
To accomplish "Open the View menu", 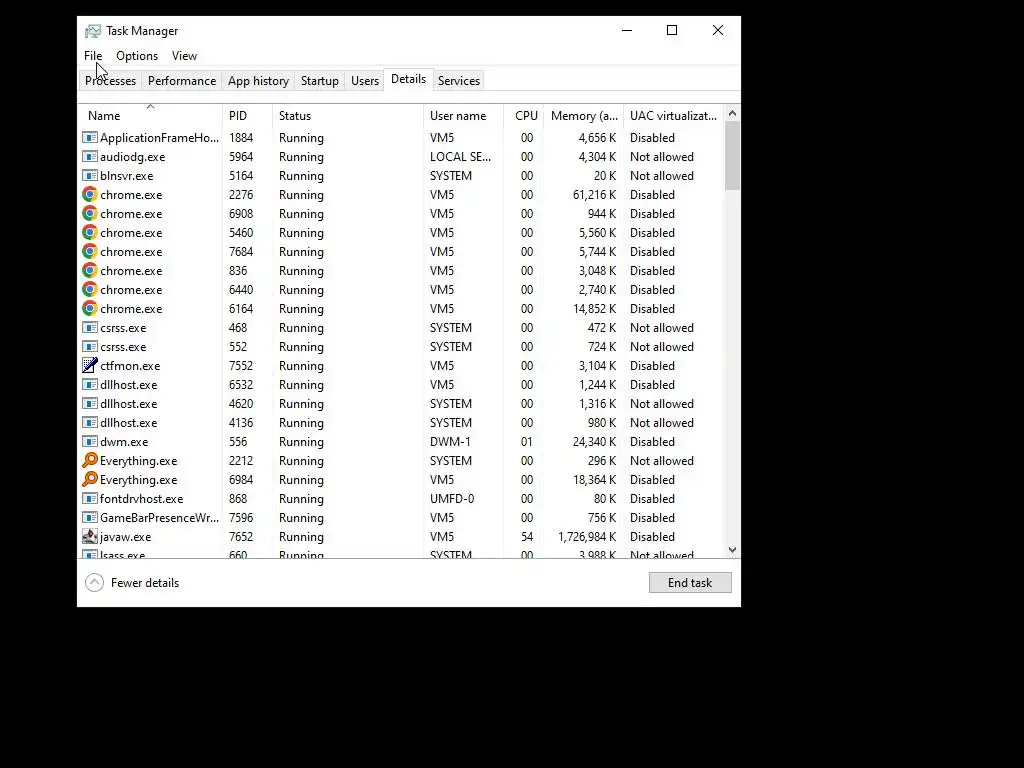I will [x=184, y=56].
